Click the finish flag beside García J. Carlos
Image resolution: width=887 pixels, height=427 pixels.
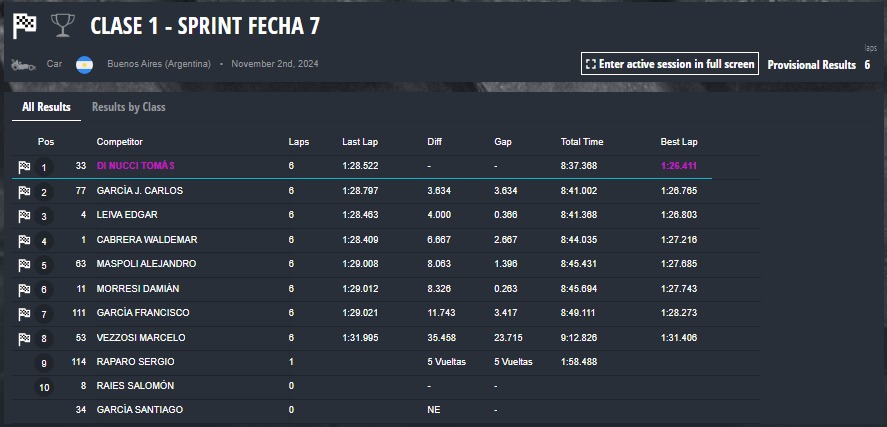24,192
